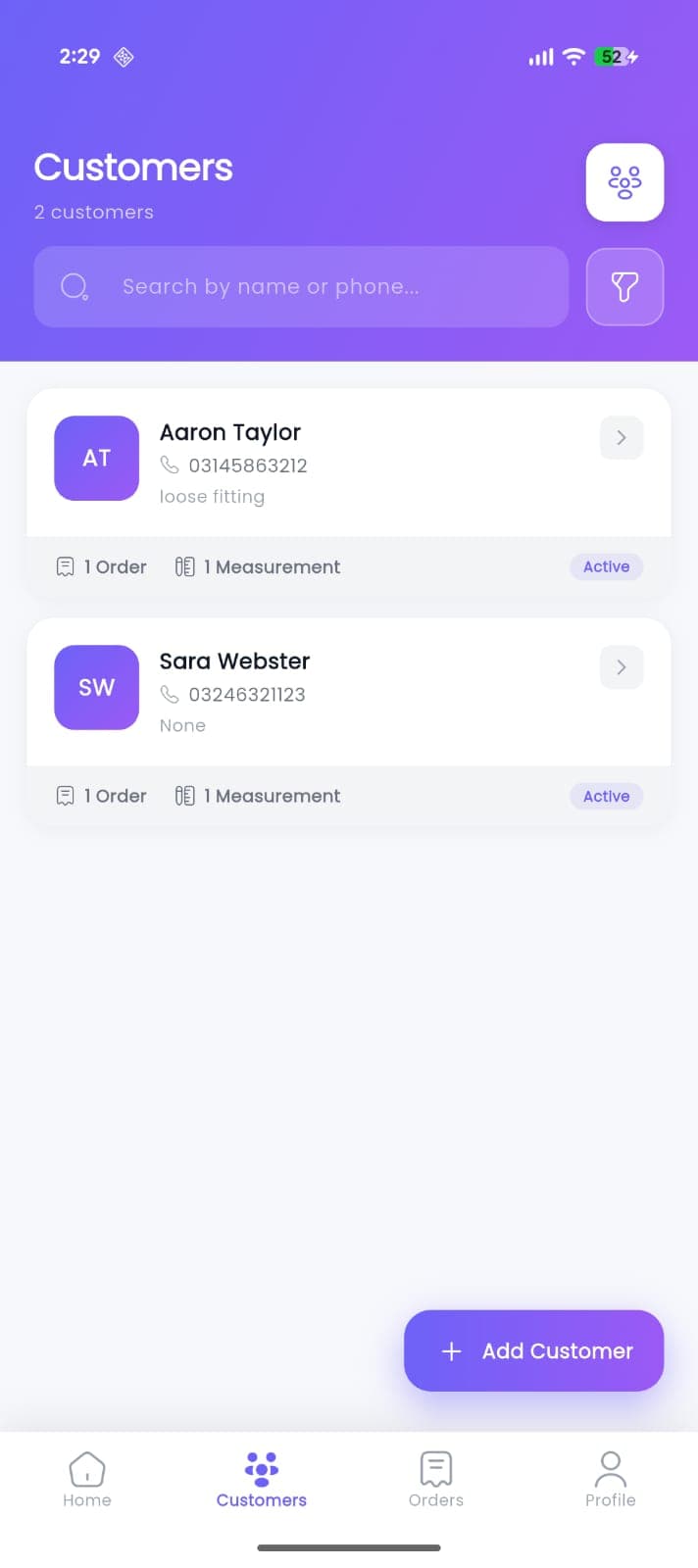Click the measurement ruler icon on Sara Webster's card
Screen dimensions: 698x1568
(x=184, y=795)
